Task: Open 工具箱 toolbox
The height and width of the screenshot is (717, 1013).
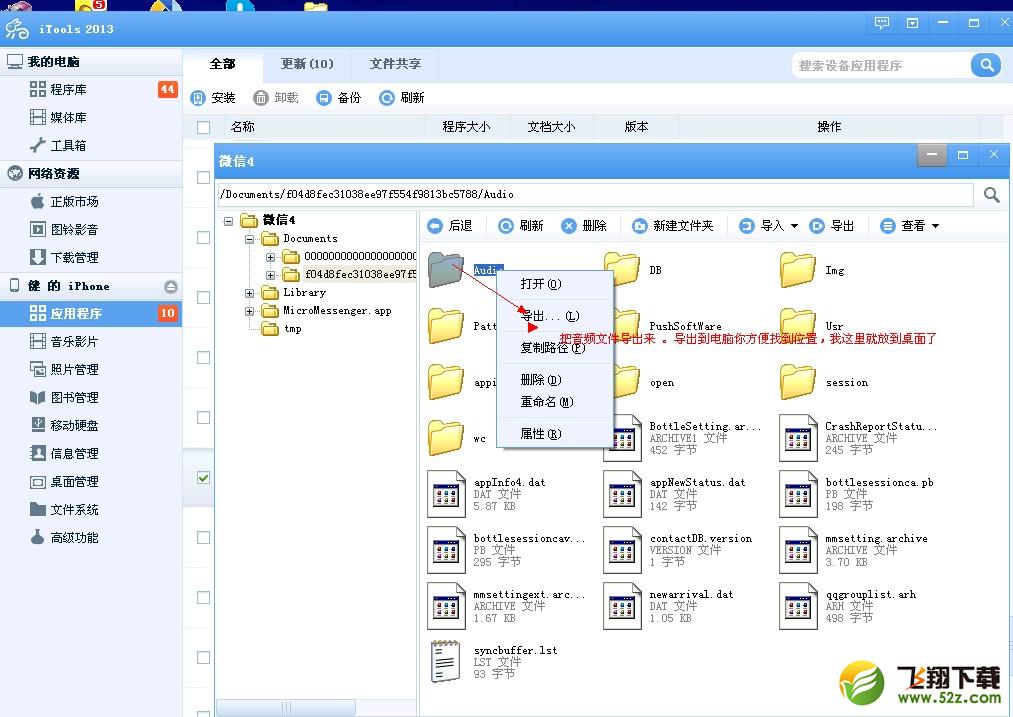Action: [90, 145]
